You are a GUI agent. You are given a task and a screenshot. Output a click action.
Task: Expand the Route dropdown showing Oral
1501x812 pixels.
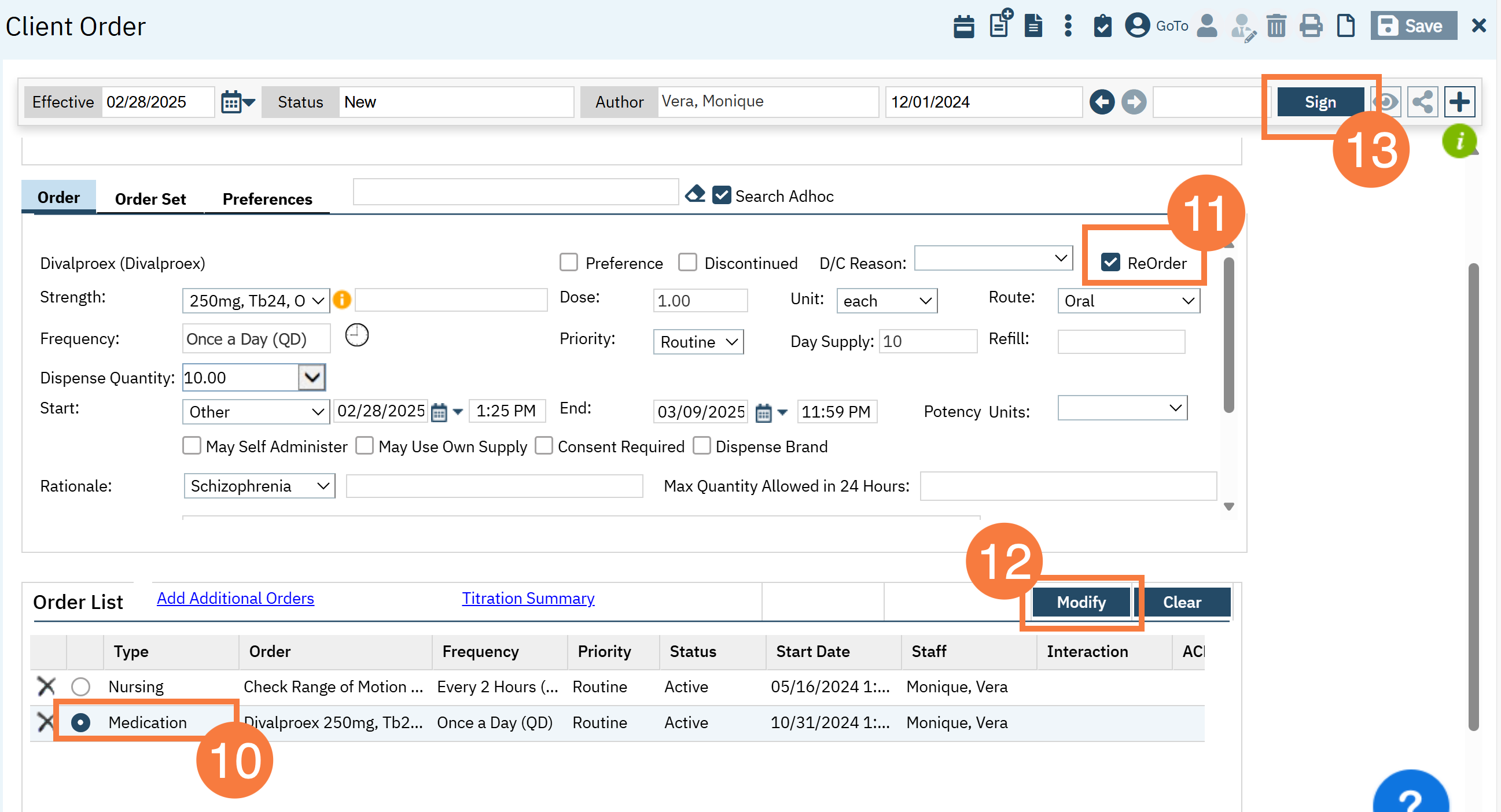coord(1128,301)
